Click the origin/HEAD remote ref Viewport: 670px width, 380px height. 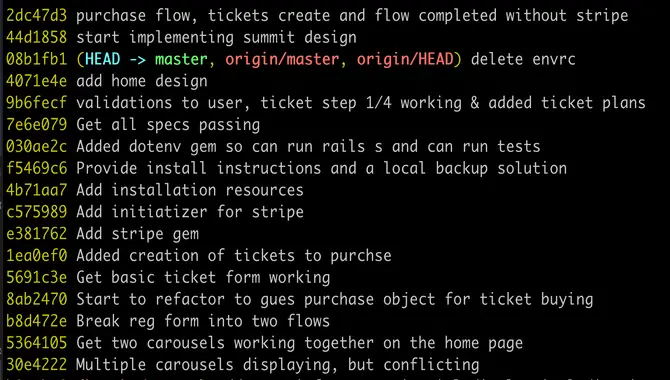405,59
